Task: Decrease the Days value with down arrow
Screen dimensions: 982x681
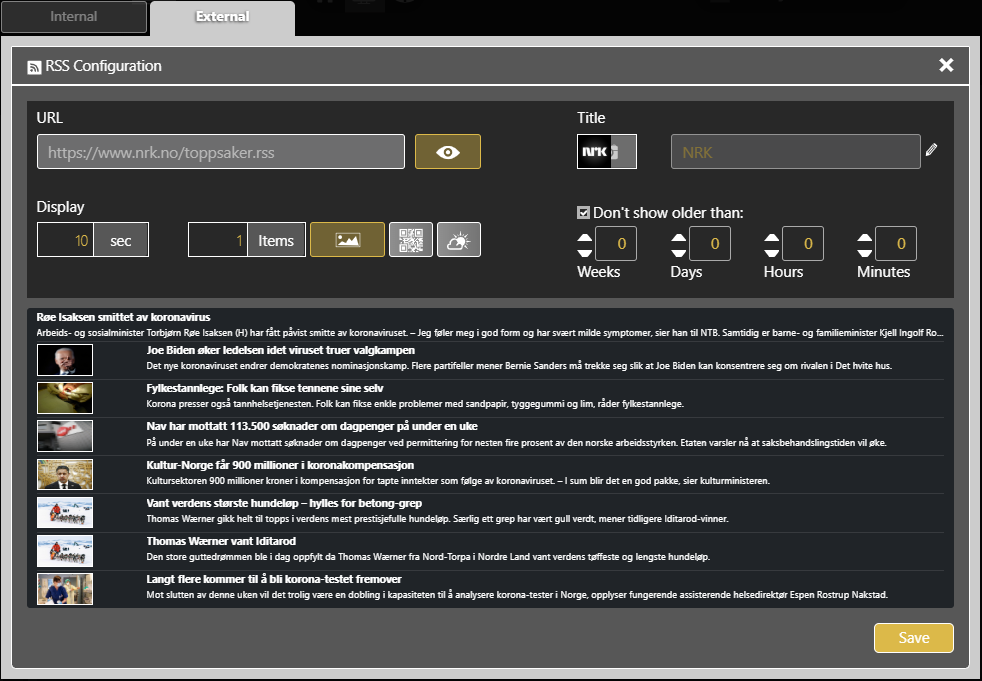Action: (678, 252)
